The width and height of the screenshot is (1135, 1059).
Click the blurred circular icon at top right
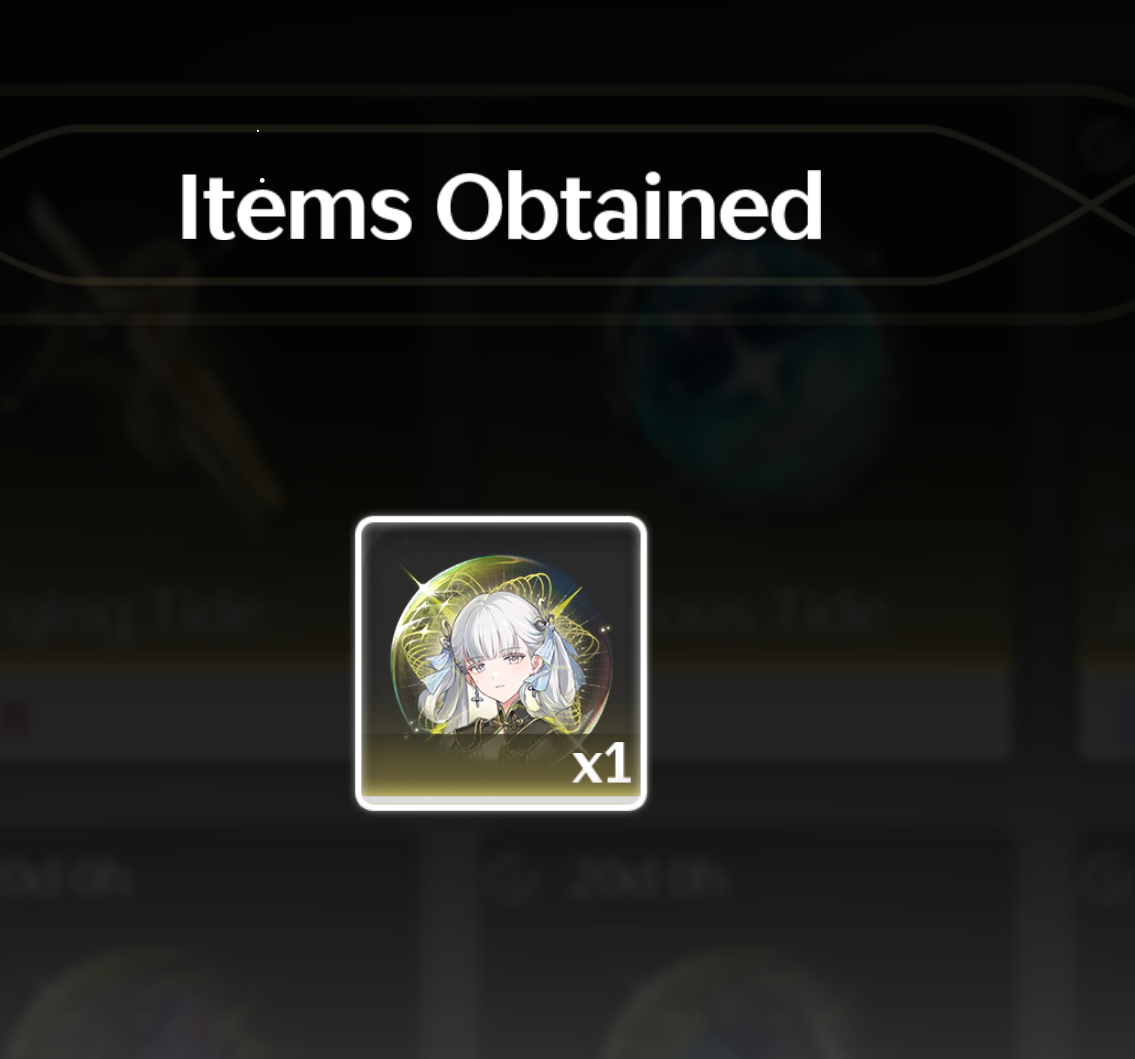[x=1105, y=143]
